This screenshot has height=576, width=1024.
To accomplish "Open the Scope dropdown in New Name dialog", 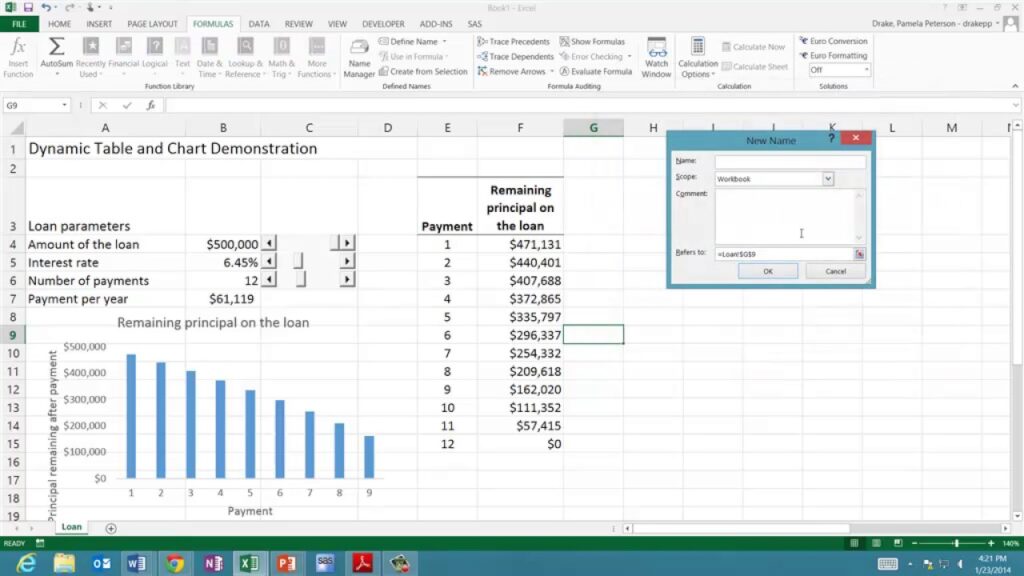I will pyautogui.click(x=826, y=177).
